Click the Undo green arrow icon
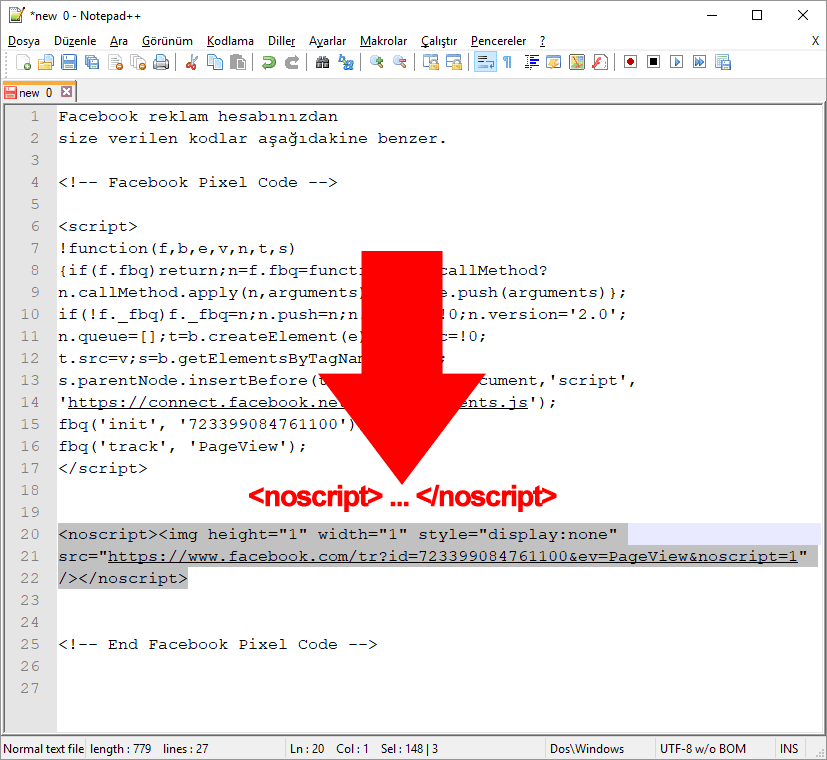Screen dimensions: 827x760 [x=268, y=63]
